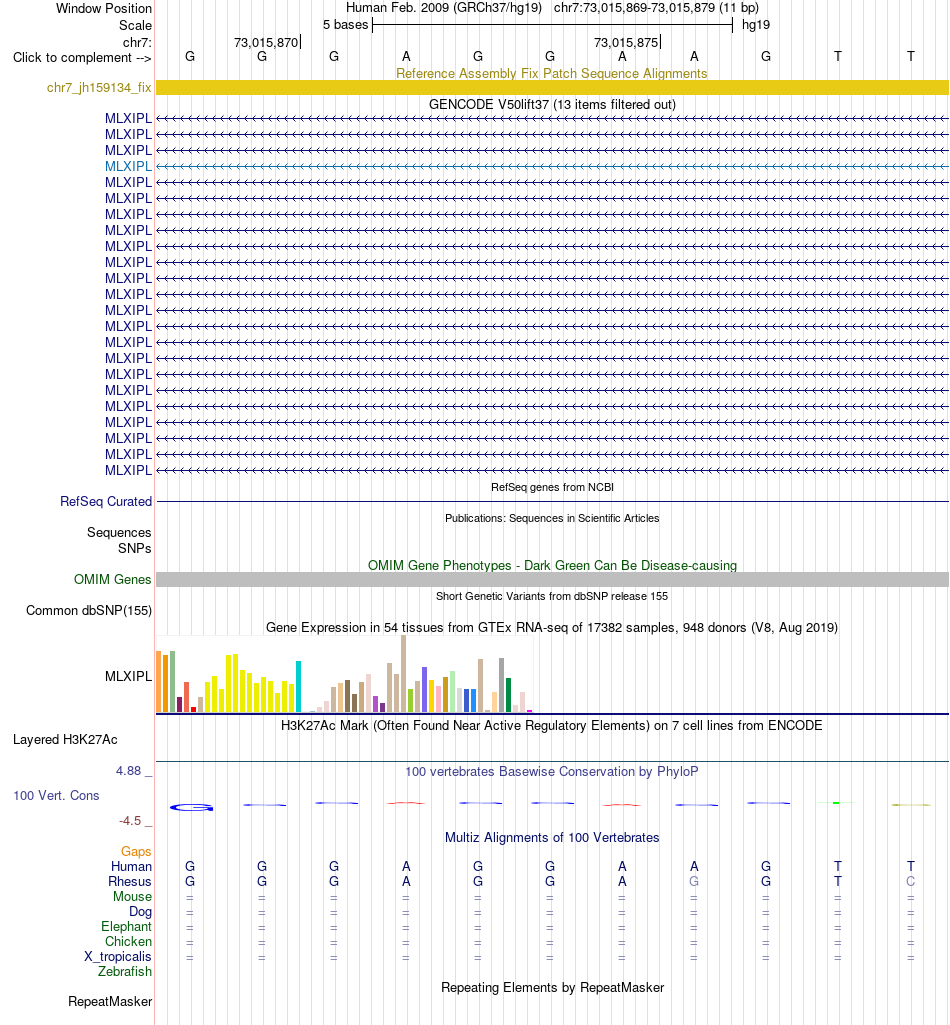Click the MLXIPL label beside GTEx bar chart
The height and width of the screenshot is (1025, 950).
coord(128,677)
